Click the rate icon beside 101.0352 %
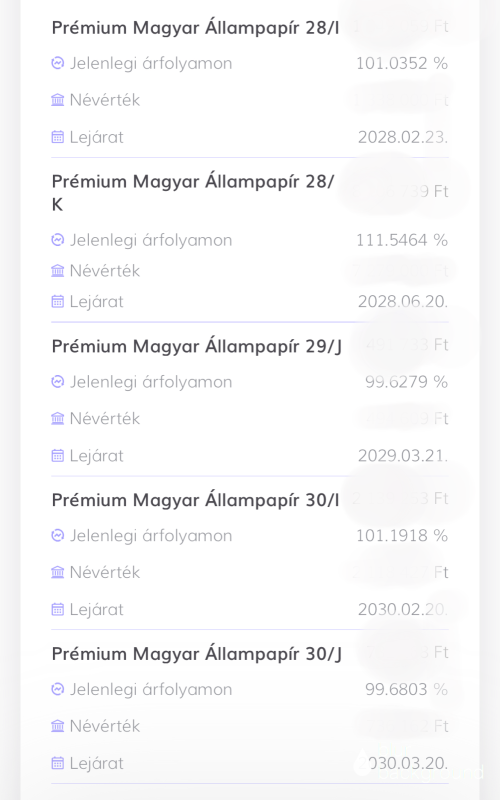The height and width of the screenshot is (800, 500). [x=58, y=63]
